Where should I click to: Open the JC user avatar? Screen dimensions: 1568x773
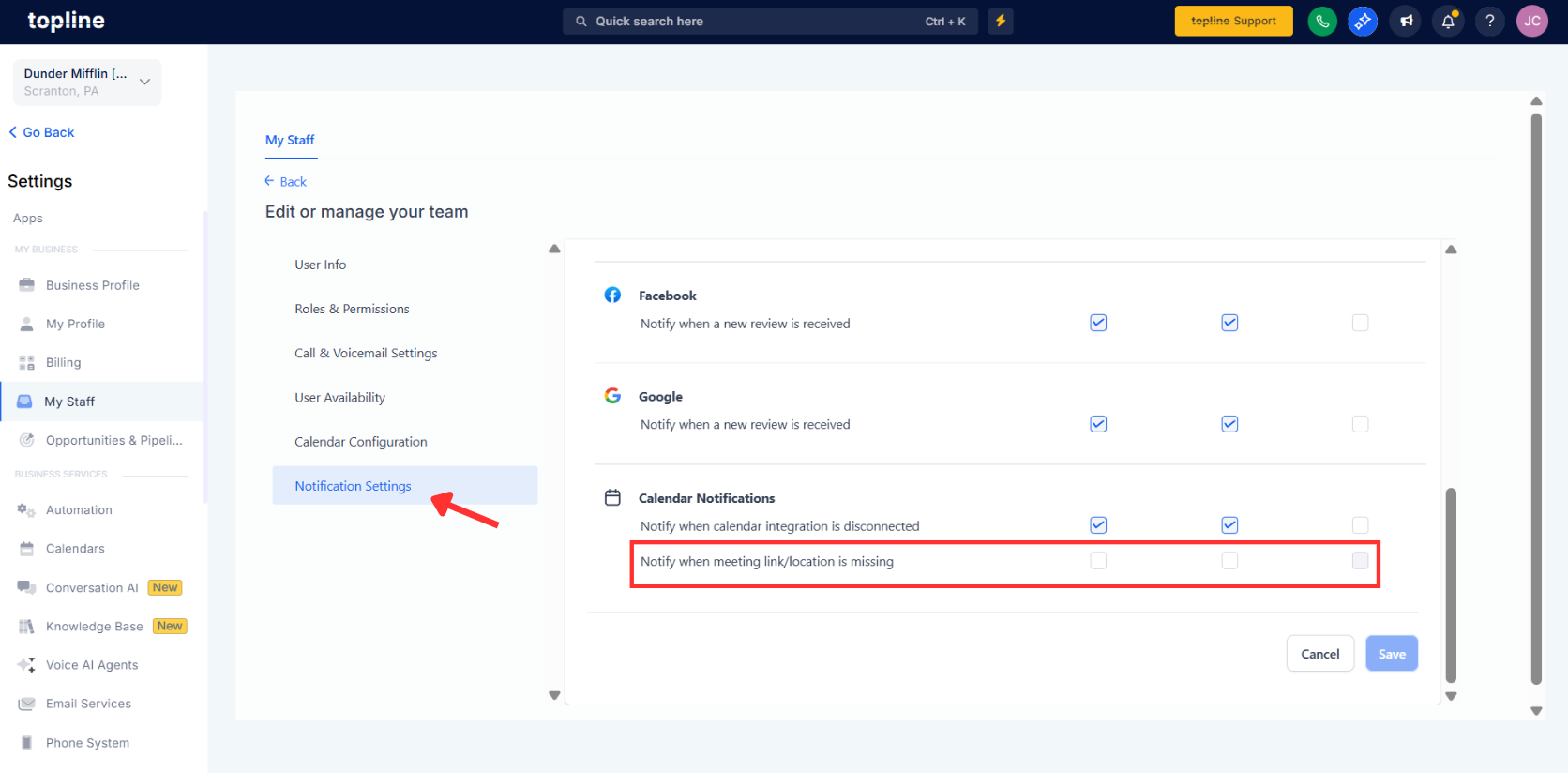click(1531, 21)
